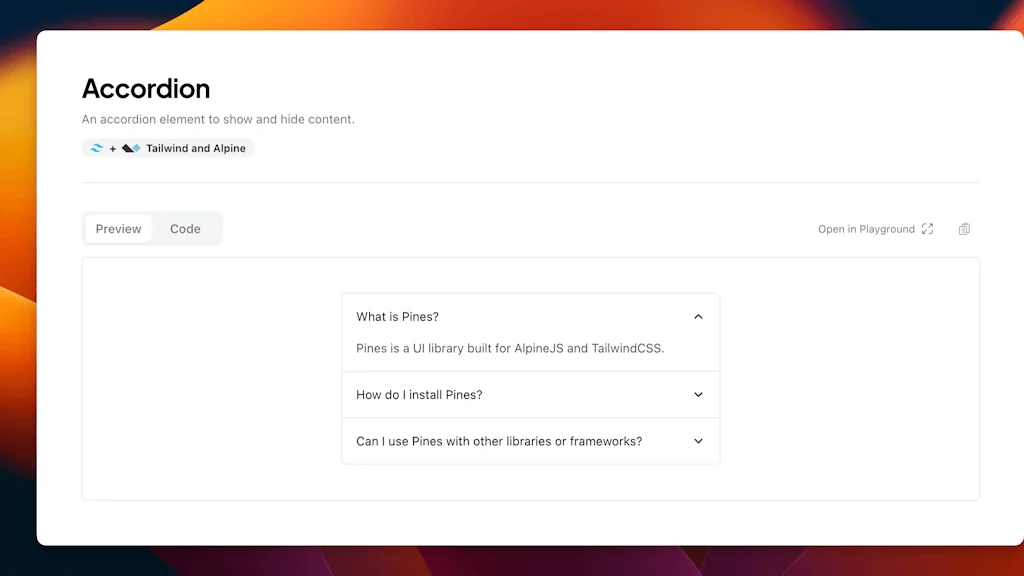
Task: Copy the code using the clipboard icon
Action: pyautogui.click(x=964, y=229)
